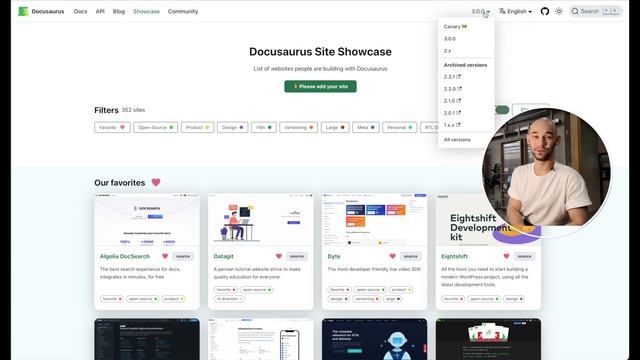
Task: Click source button on the Datagit card
Action: point(297,256)
